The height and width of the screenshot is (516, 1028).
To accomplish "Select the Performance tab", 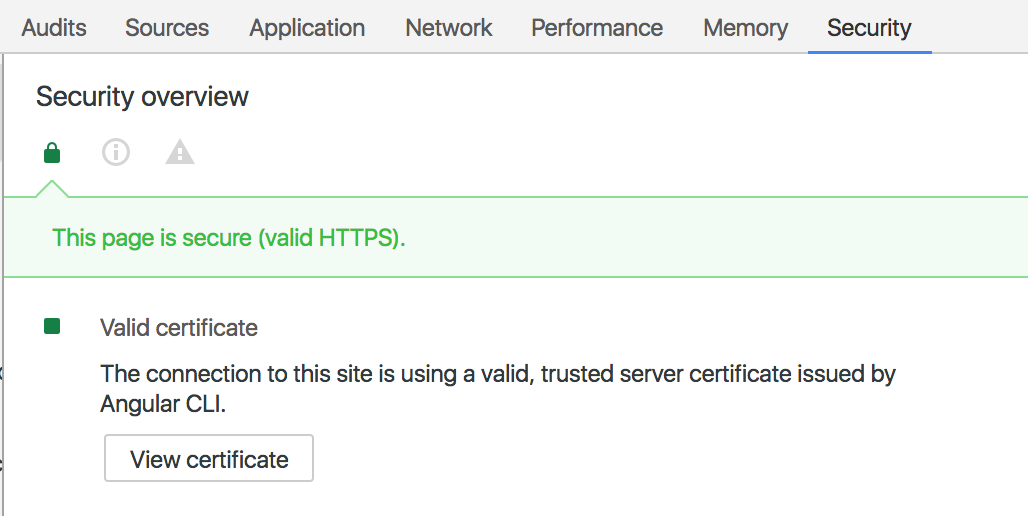I will 597,28.
